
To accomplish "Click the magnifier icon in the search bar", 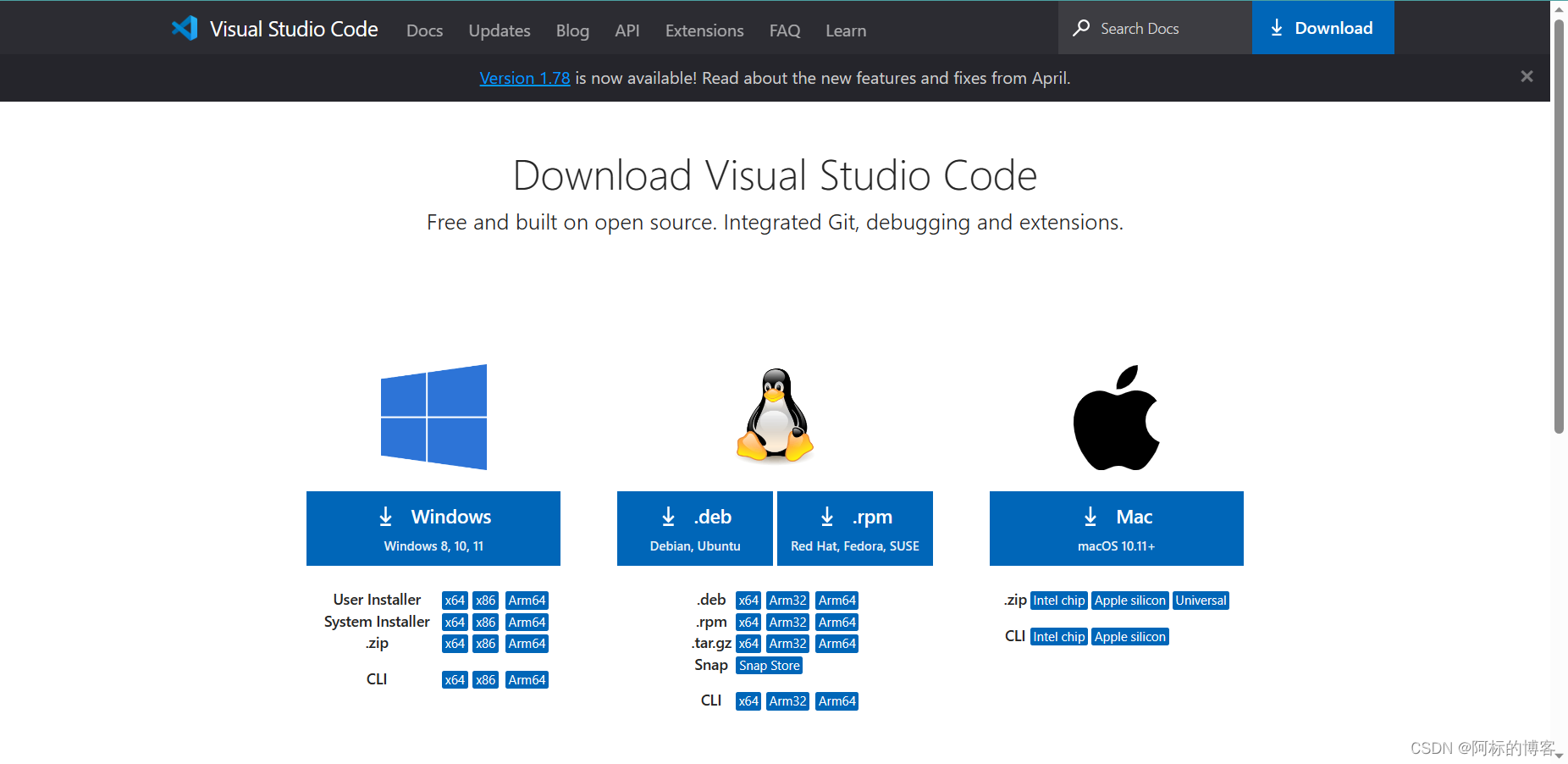I will coord(1081,27).
